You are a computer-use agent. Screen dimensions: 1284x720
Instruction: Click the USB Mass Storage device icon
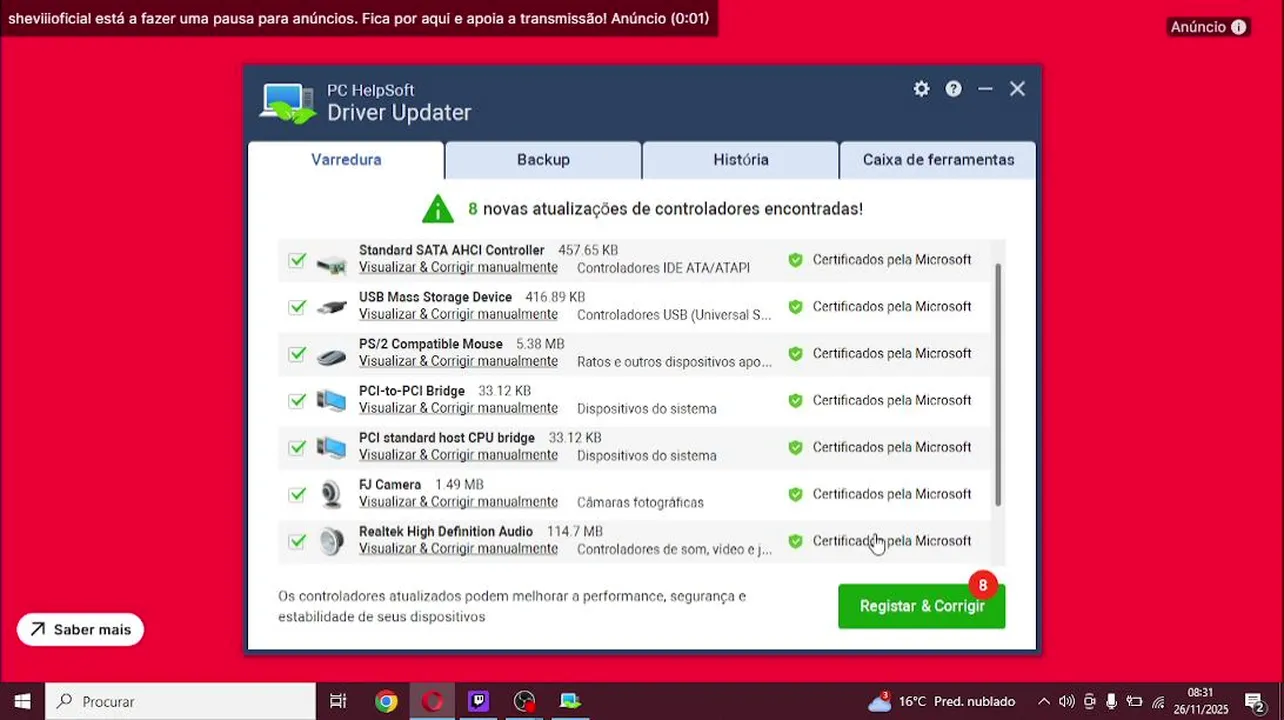[331, 308]
